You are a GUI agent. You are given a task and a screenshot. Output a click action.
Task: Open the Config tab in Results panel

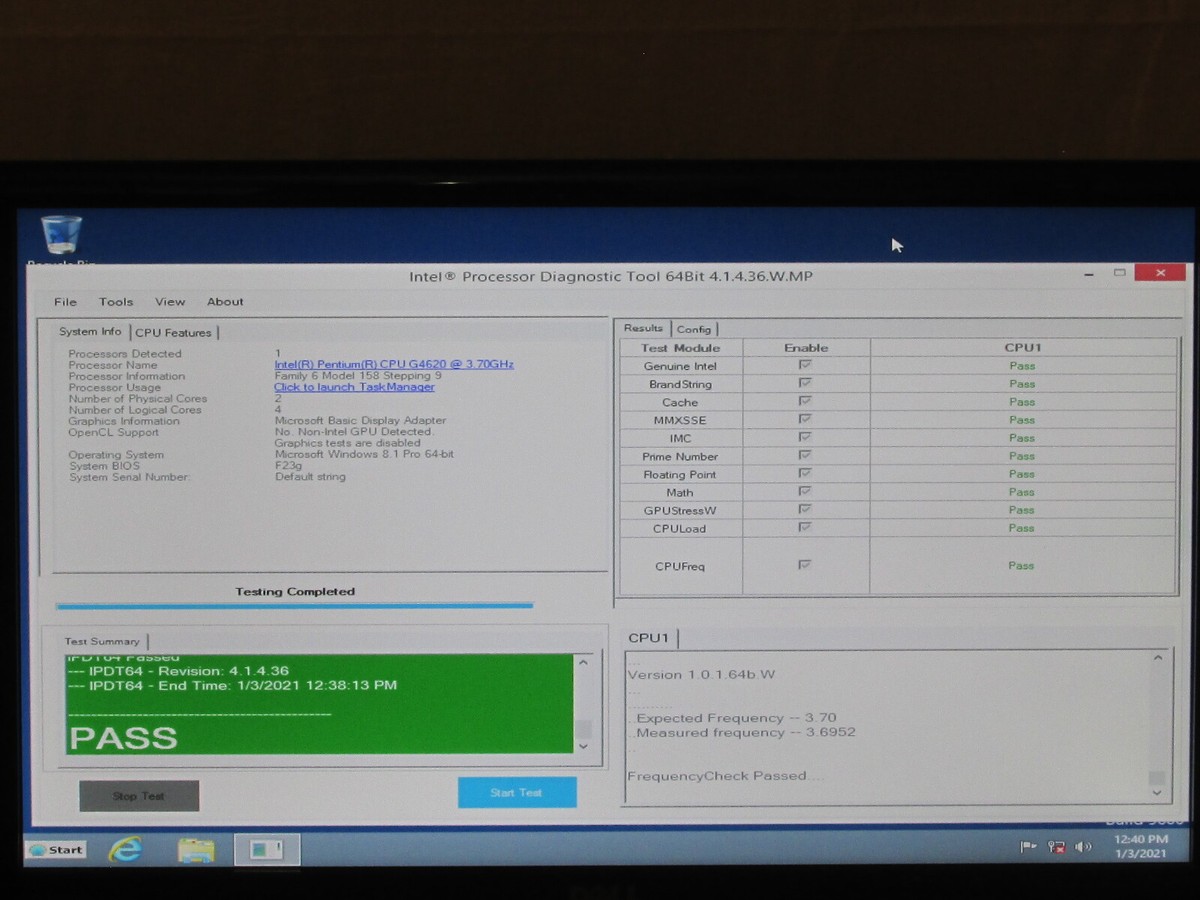[695, 328]
